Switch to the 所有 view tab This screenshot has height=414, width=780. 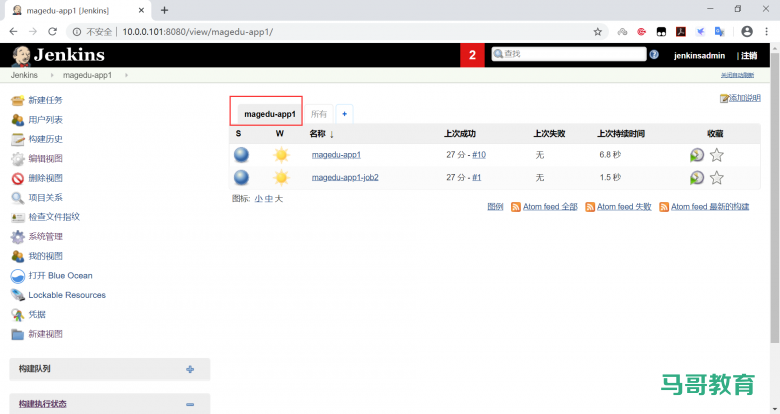(318, 114)
